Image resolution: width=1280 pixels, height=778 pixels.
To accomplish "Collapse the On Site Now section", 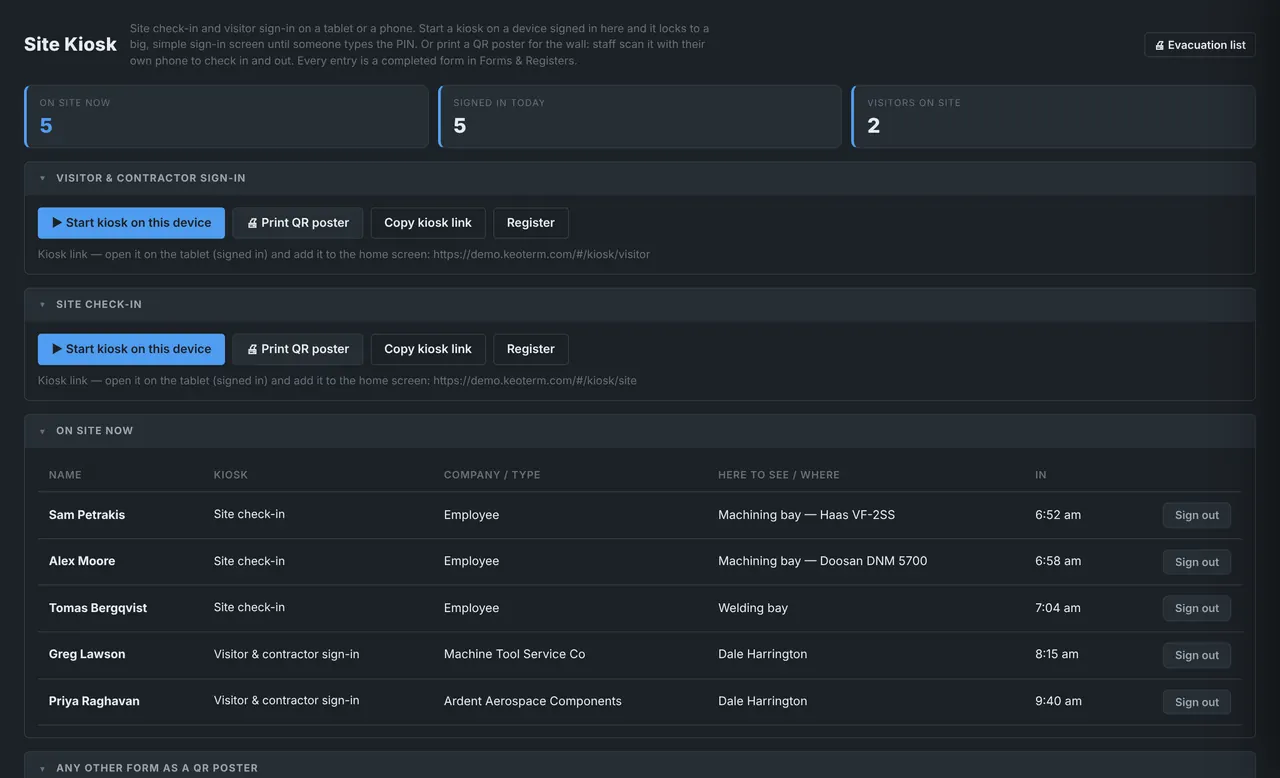I will click(42, 431).
